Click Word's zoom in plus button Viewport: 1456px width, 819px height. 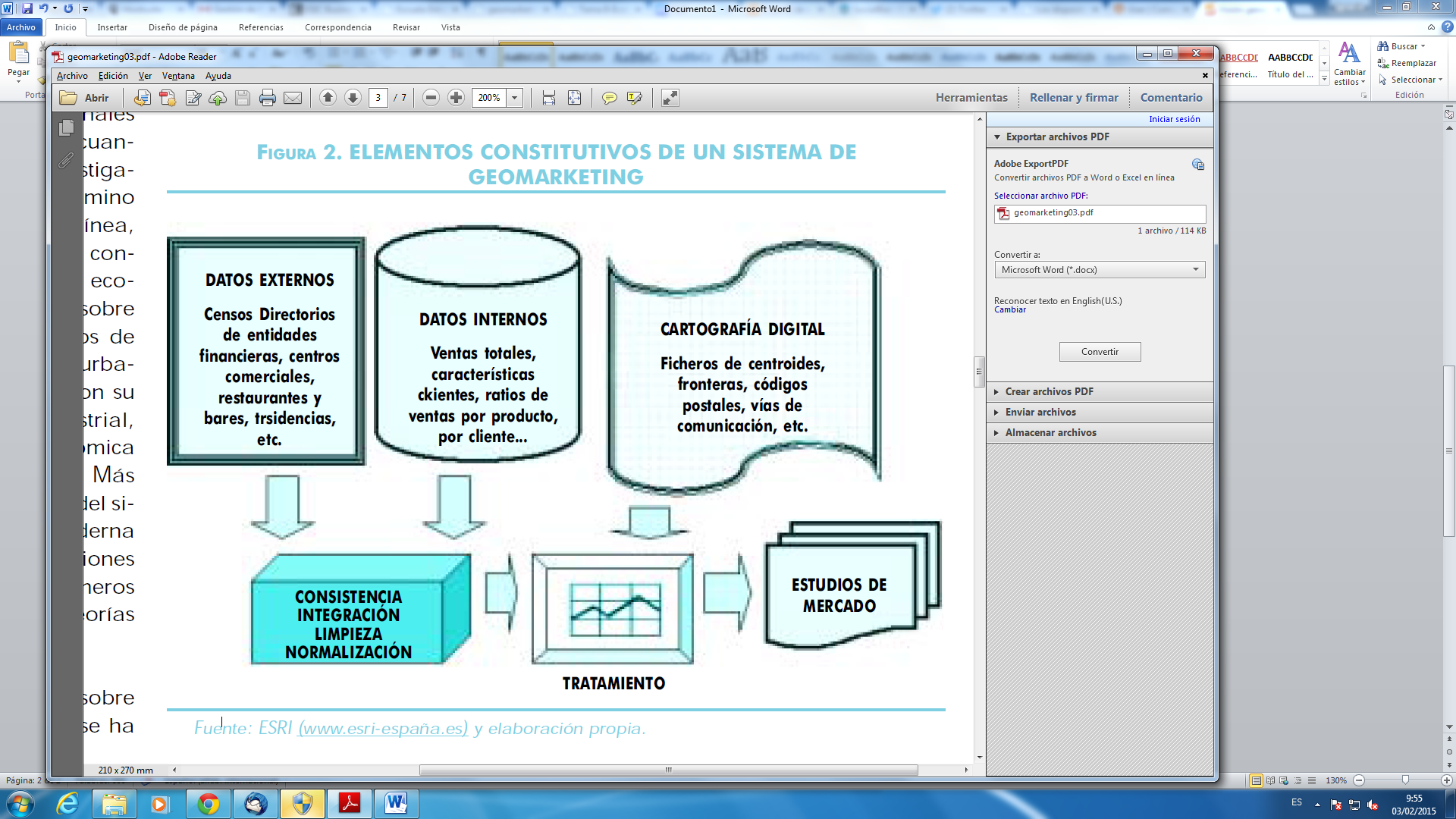pyautogui.click(x=1447, y=780)
